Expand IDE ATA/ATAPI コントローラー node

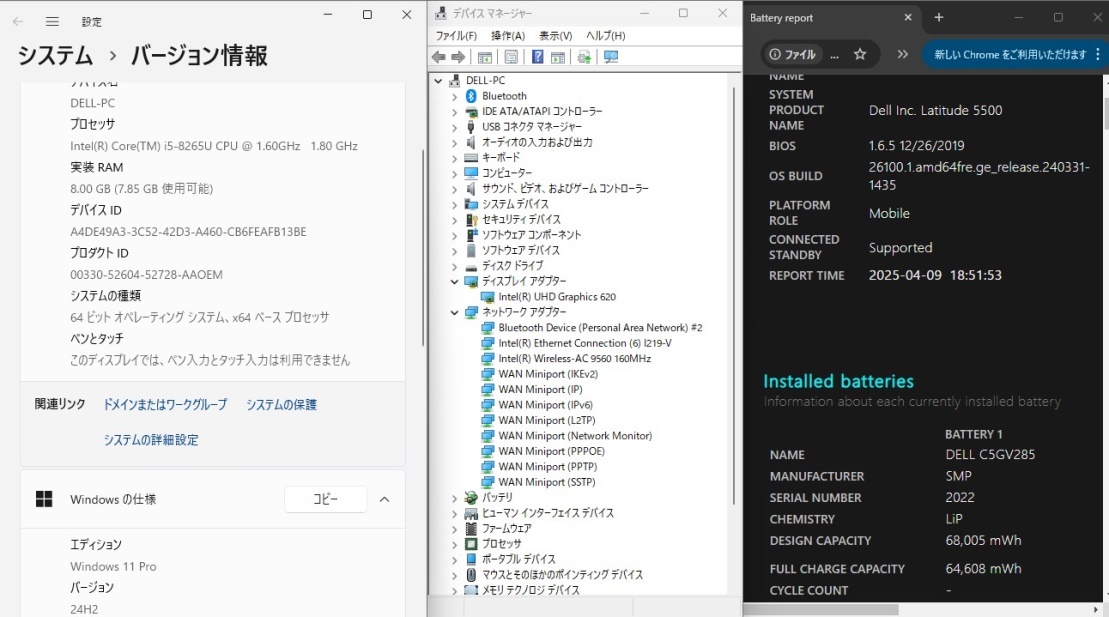click(455, 112)
